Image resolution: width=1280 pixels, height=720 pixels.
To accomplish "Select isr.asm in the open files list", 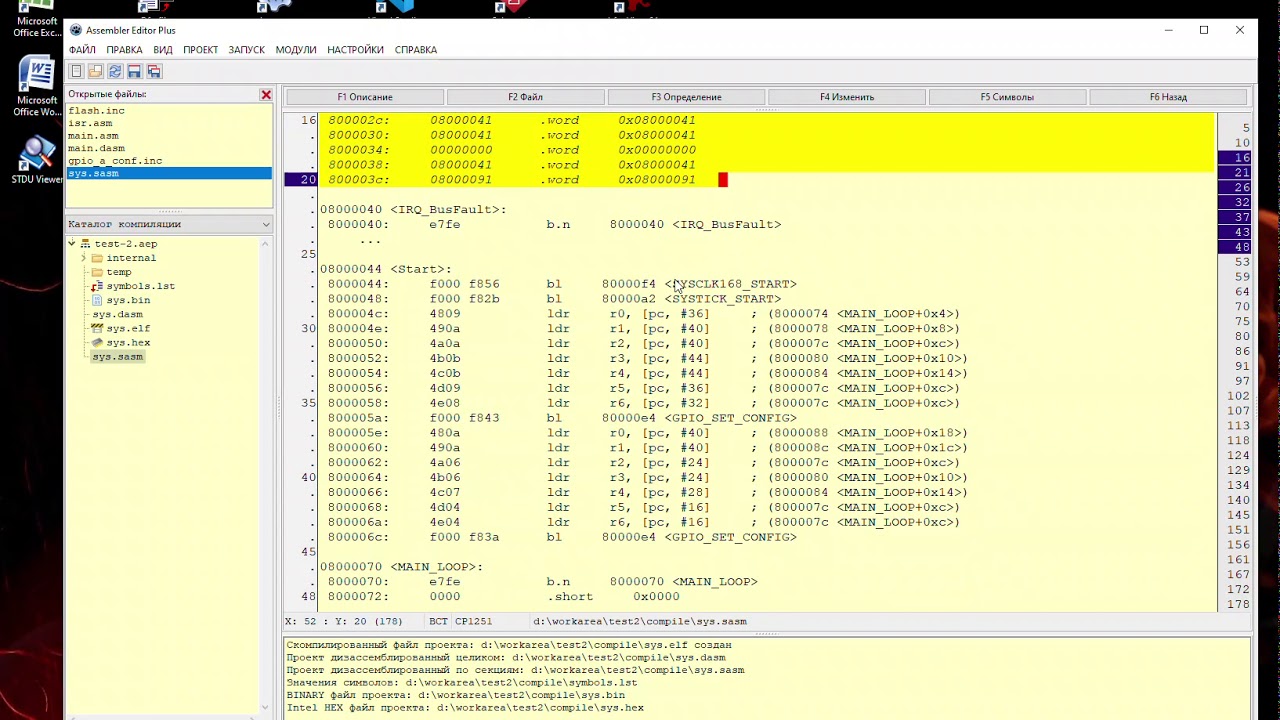I will click(168, 123).
